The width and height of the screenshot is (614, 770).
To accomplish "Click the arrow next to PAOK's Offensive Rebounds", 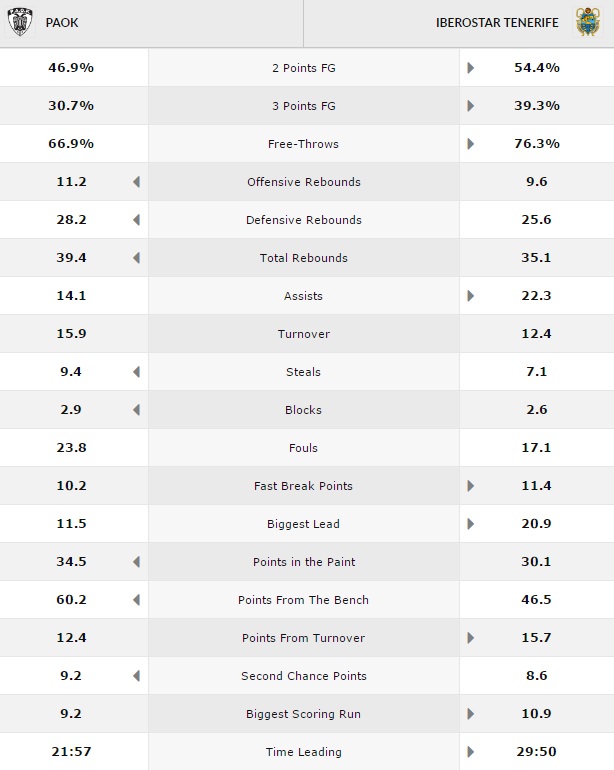I will 136,182.
